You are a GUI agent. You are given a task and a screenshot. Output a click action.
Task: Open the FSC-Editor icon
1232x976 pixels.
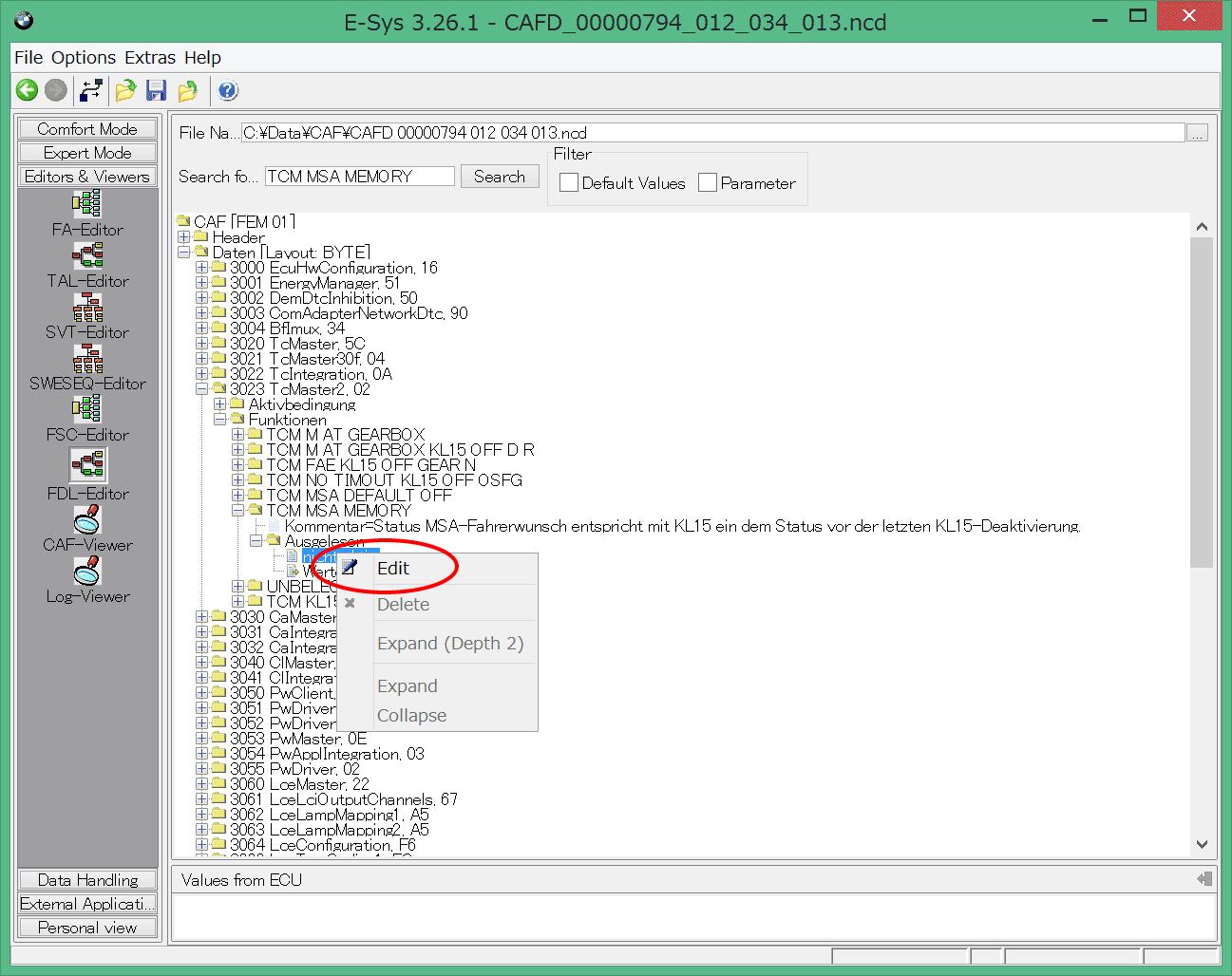(x=87, y=409)
